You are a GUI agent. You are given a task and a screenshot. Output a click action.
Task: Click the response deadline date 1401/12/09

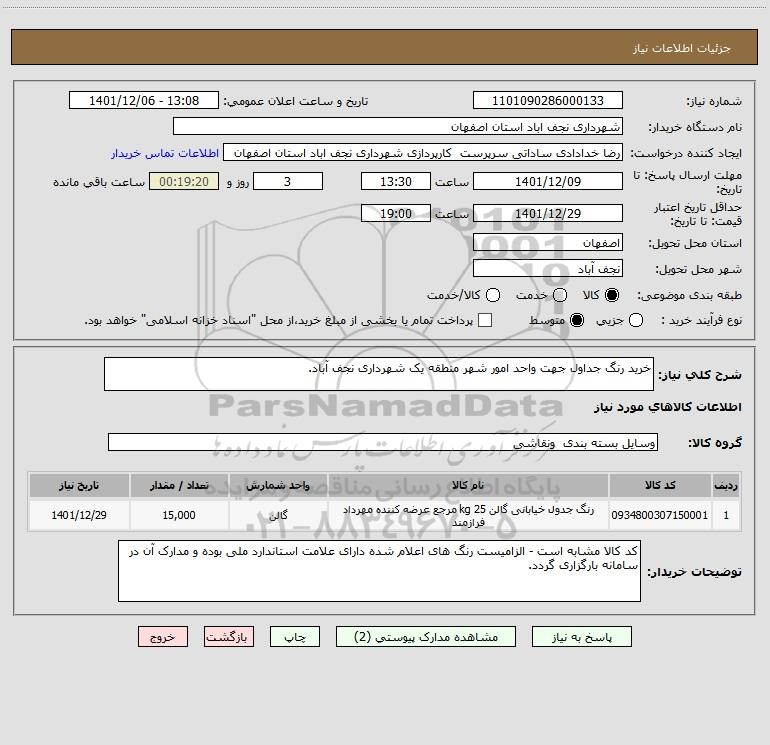point(548,182)
